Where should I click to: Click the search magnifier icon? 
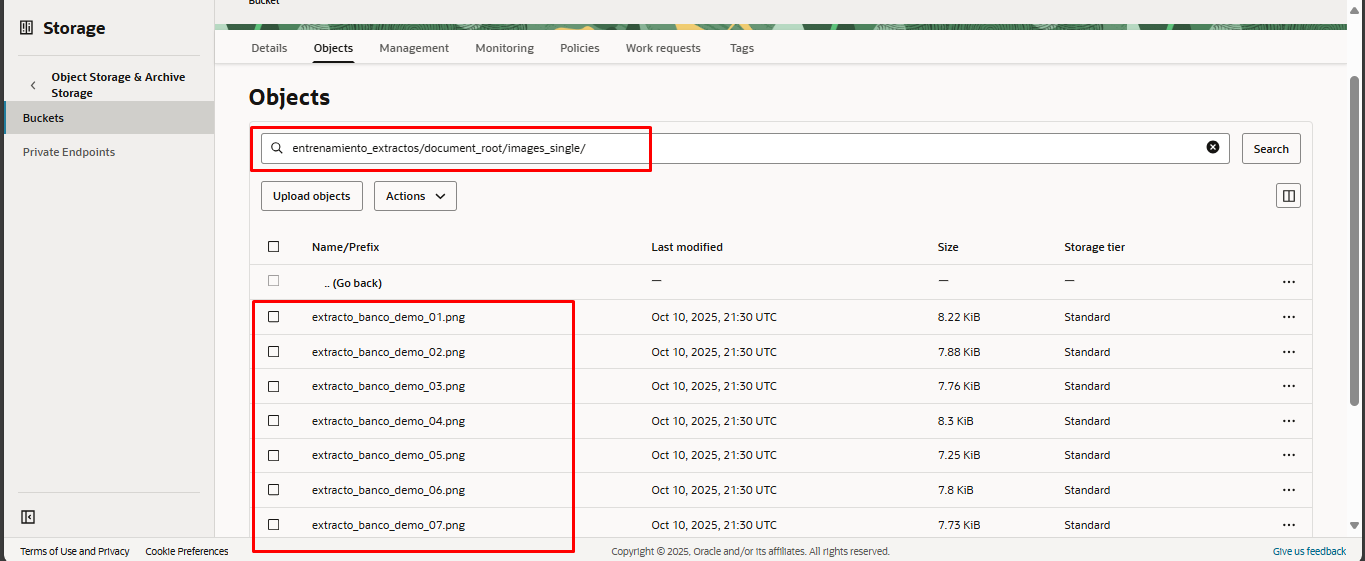click(277, 148)
